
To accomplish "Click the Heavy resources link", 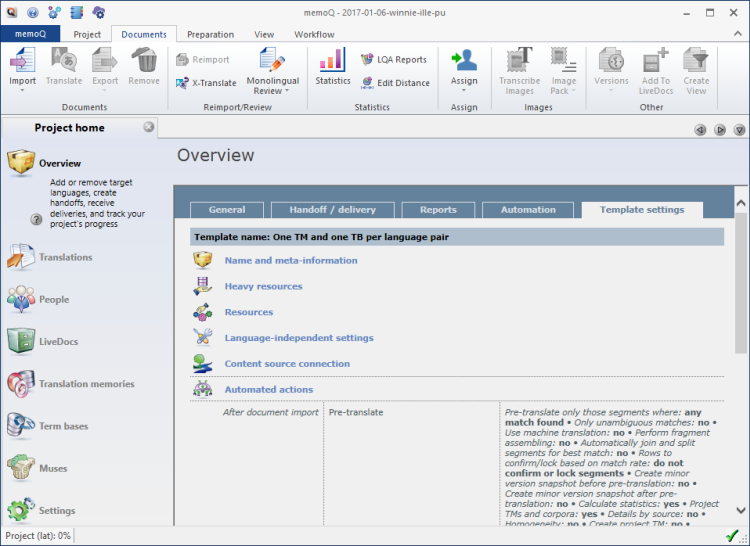I will point(263,287).
